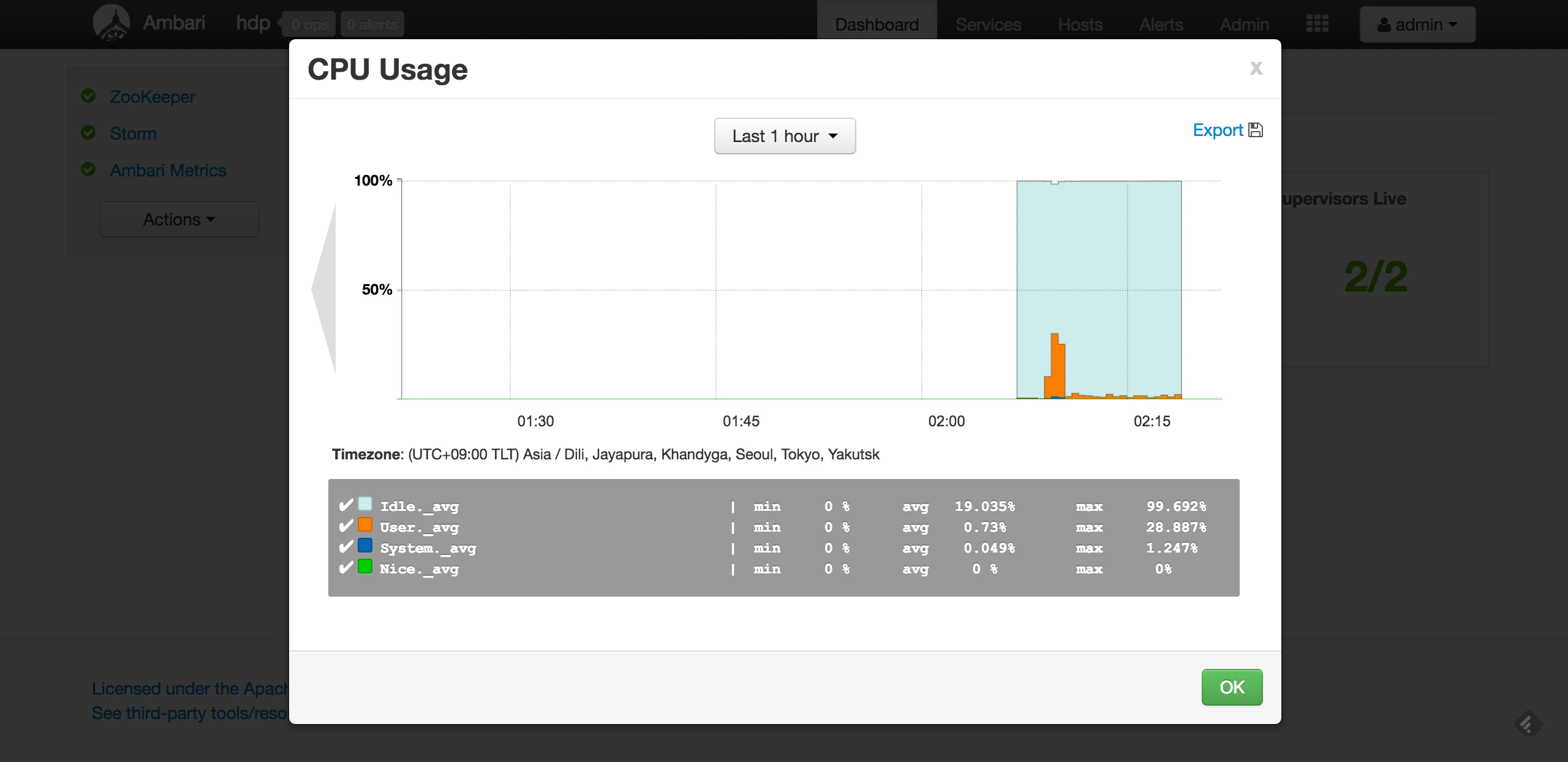Click the orange User CPU spike in chart
This screenshot has width=1568, height=762.
(1055, 366)
